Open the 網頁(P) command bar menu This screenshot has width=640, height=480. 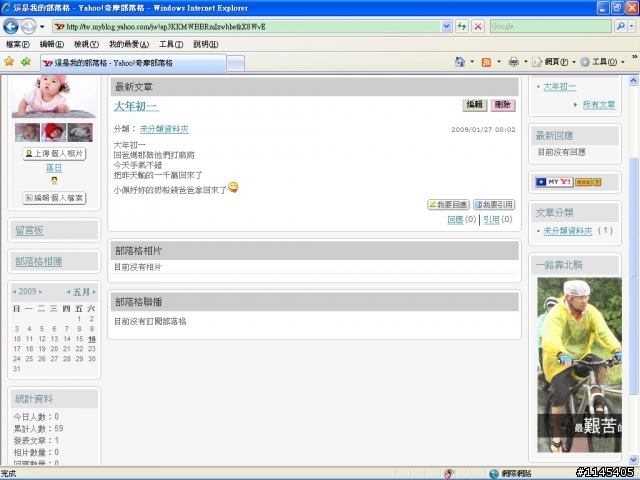coord(553,62)
